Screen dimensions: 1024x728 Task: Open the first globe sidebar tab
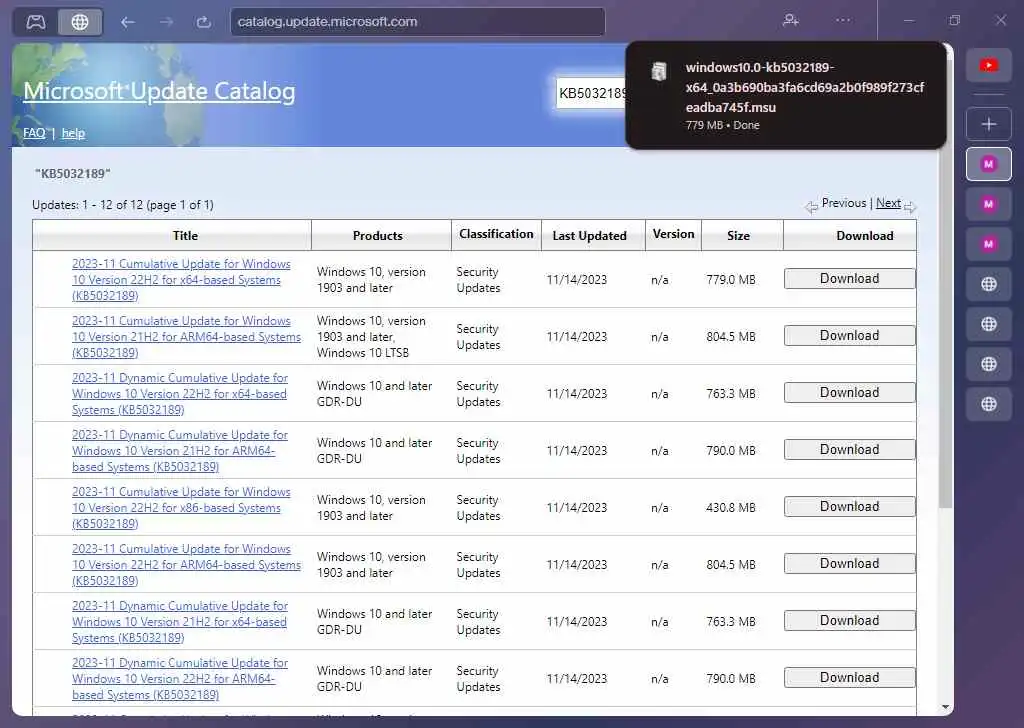[x=989, y=284]
